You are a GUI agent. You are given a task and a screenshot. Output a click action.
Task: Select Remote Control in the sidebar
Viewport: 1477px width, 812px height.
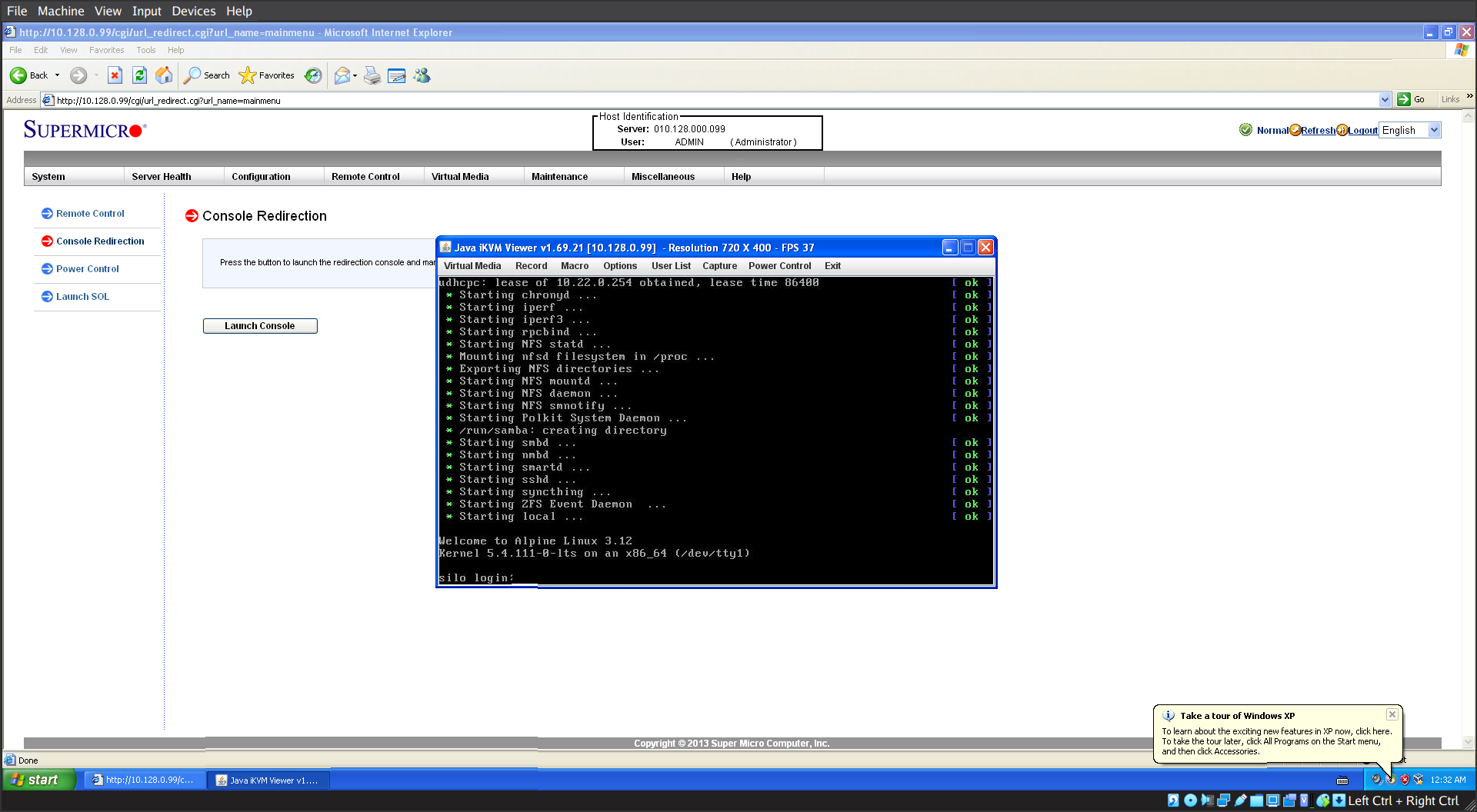(x=90, y=213)
